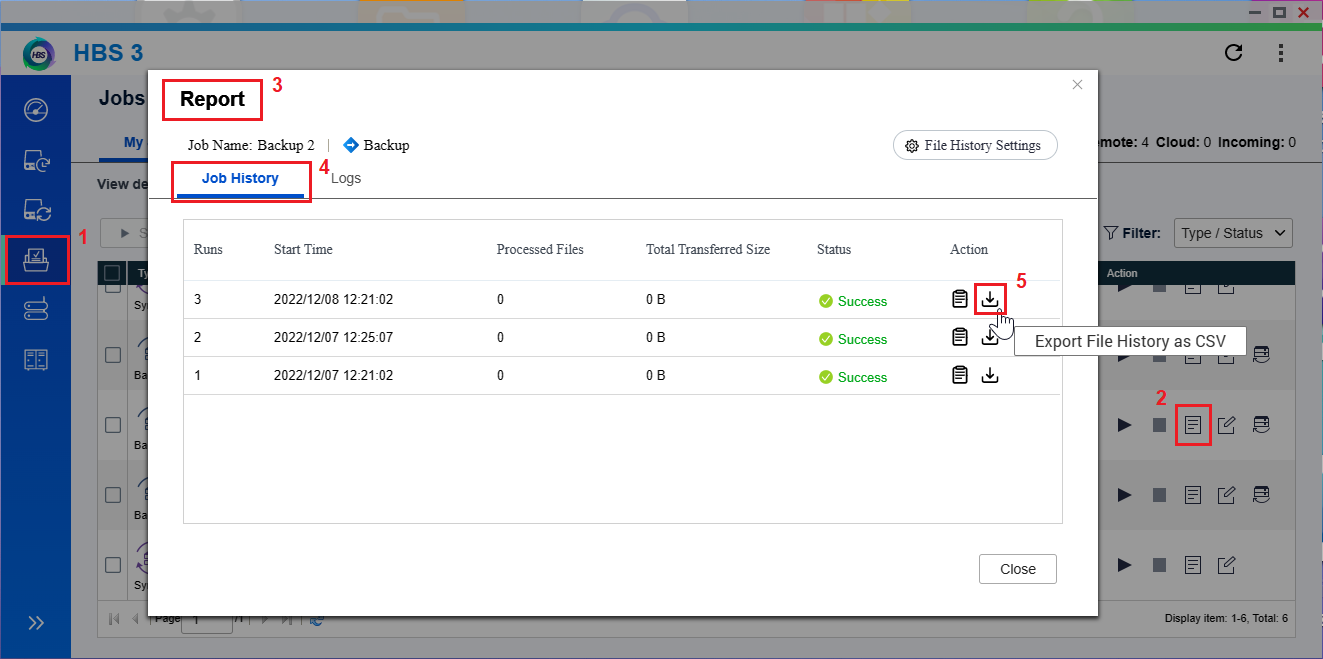Switch to the Logs tab
This screenshot has height=659, width=1323.
[x=346, y=178]
